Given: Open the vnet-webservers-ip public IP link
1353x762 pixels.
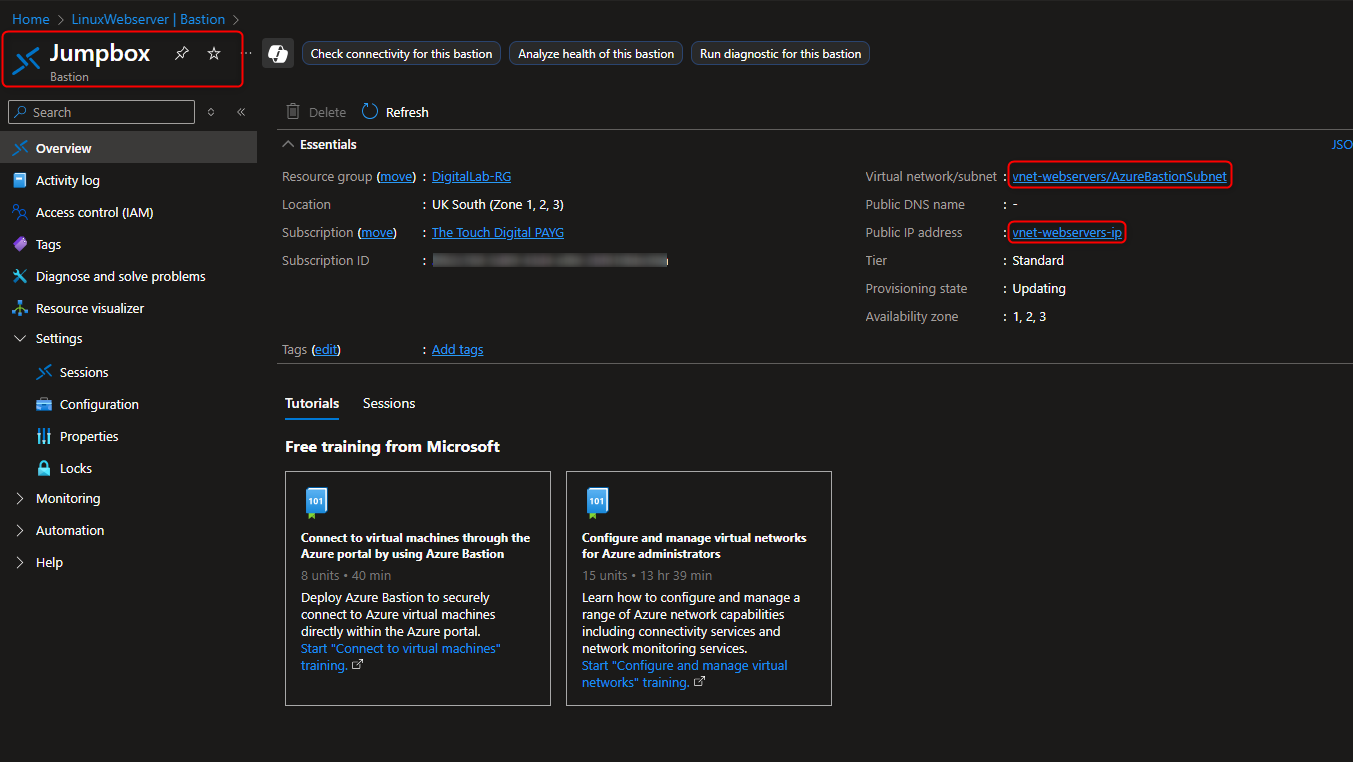Looking at the screenshot, I should 1066,232.
